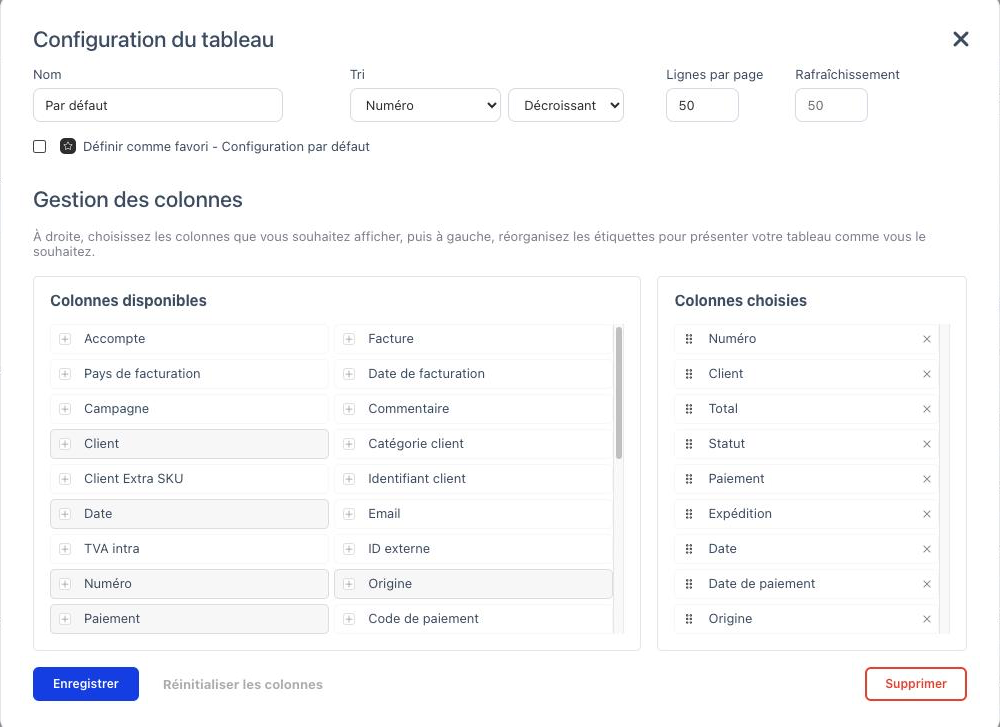1000x727 pixels.
Task: Select the Numéro available column row
Action: (x=189, y=584)
